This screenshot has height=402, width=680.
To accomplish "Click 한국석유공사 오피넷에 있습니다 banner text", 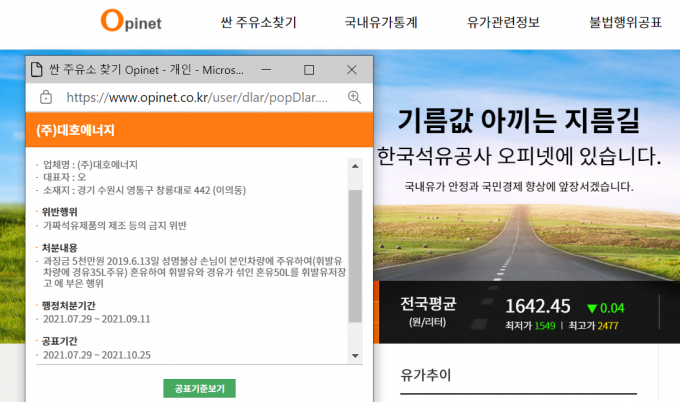I will click(x=519, y=156).
